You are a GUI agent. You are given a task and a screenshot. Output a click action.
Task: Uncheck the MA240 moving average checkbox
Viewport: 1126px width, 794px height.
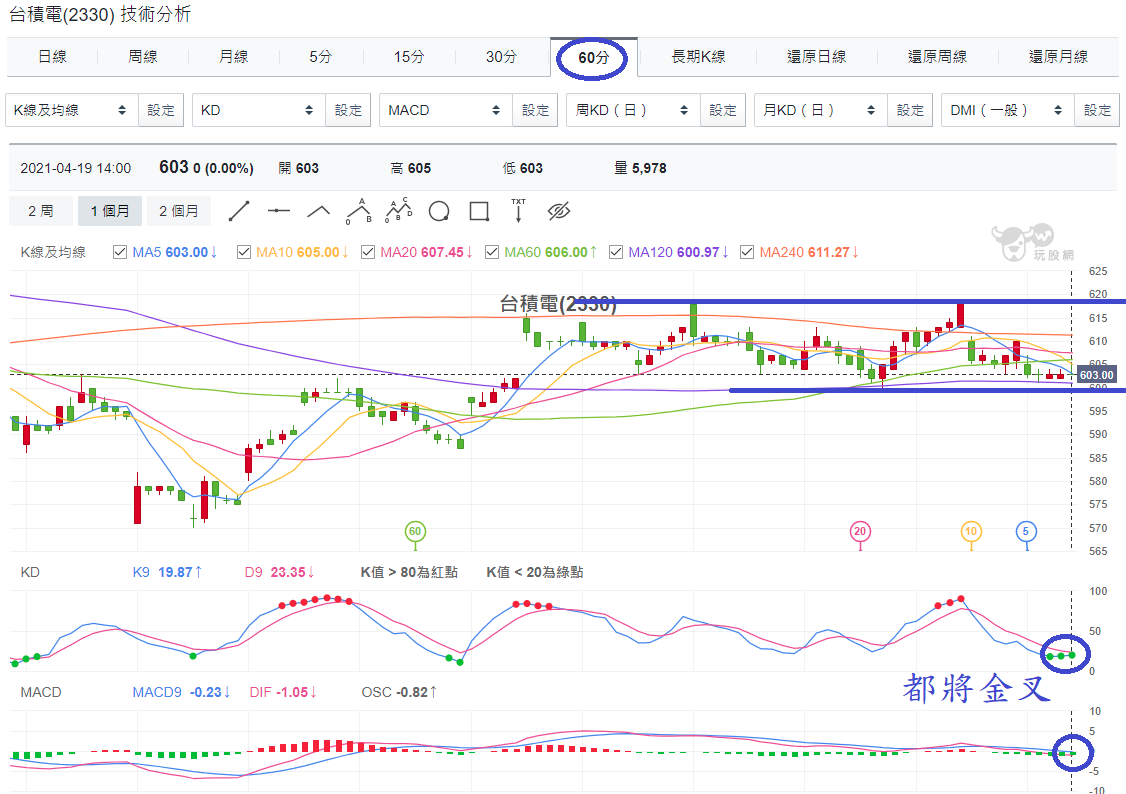747,252
